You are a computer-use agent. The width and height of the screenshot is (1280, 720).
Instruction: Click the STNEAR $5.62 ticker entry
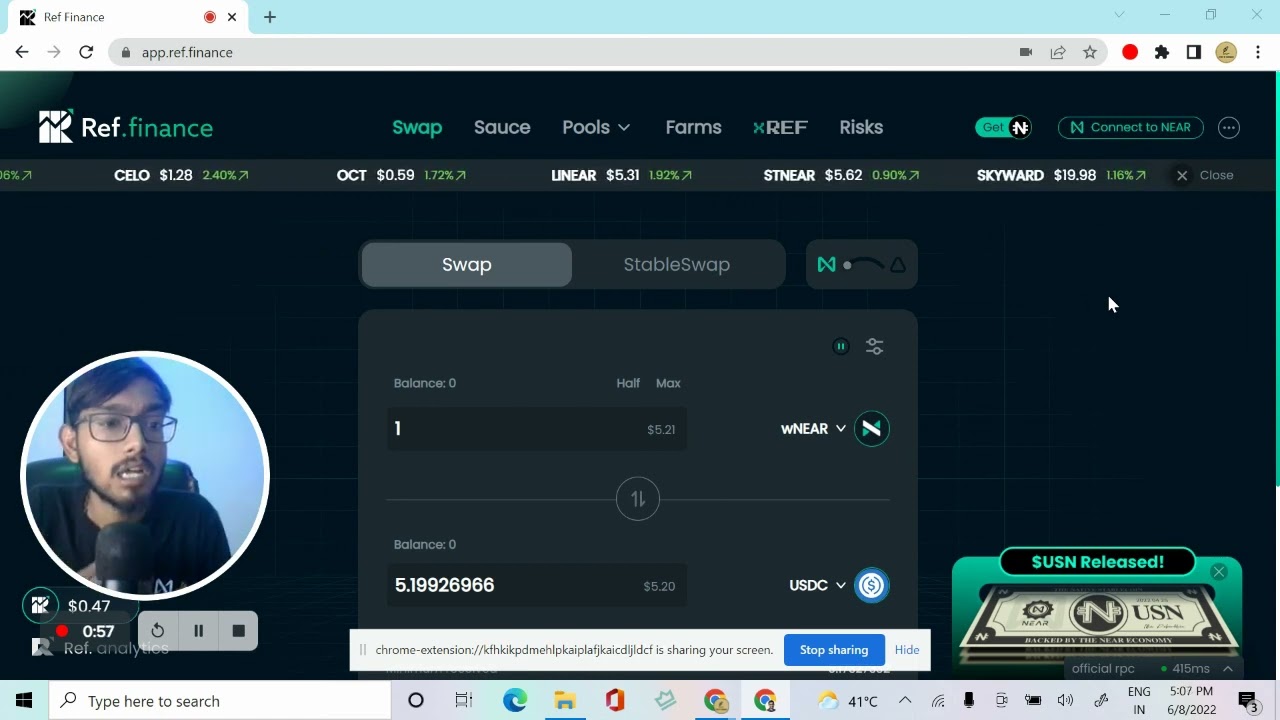pyautogui.click(x=841, y=175)
